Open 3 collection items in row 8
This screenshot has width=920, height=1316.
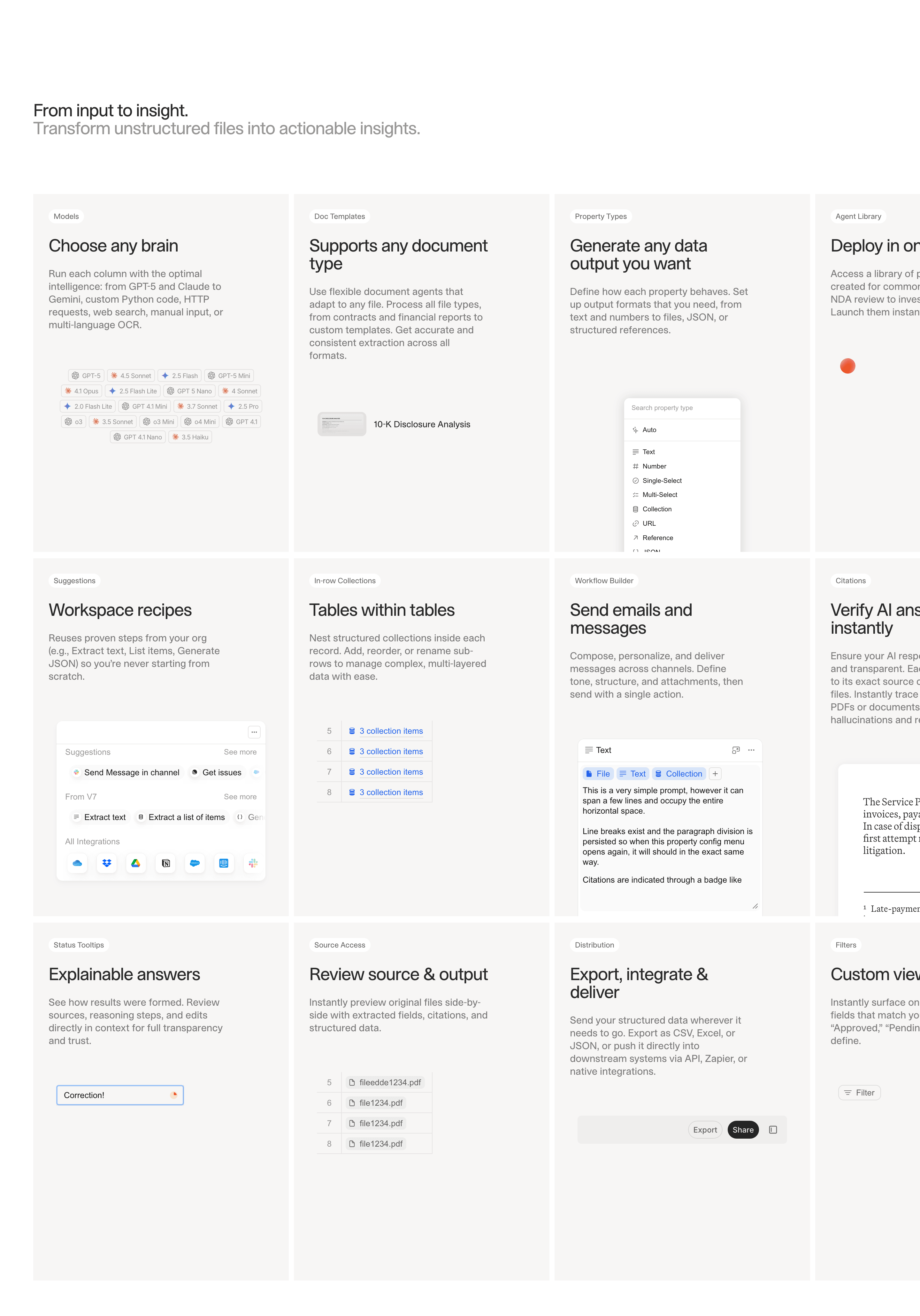point(386,793)
